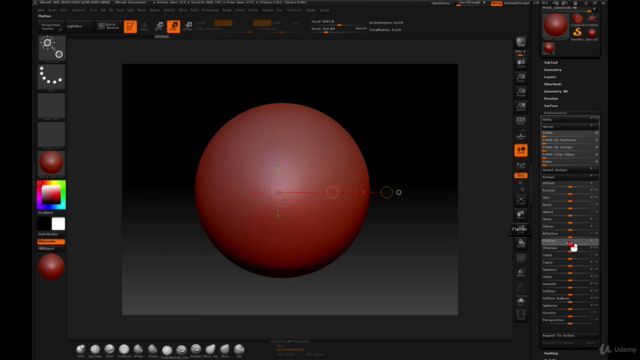Open Projection Master
The height and width of the screenshot is (360, 640).
click(x=51, y=27)
